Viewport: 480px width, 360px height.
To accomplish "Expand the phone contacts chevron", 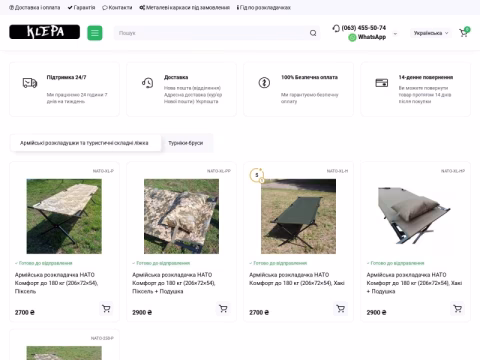I will (x=395, y=34).
